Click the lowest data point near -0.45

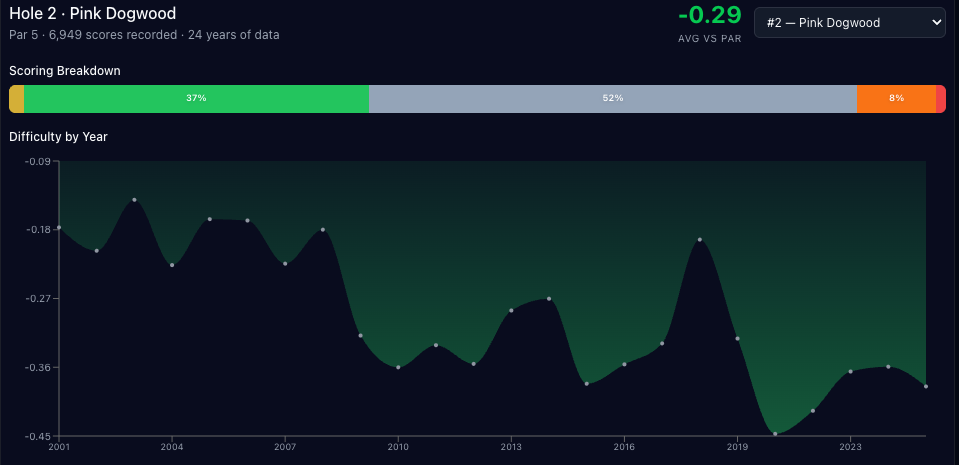tap(775, 434)
